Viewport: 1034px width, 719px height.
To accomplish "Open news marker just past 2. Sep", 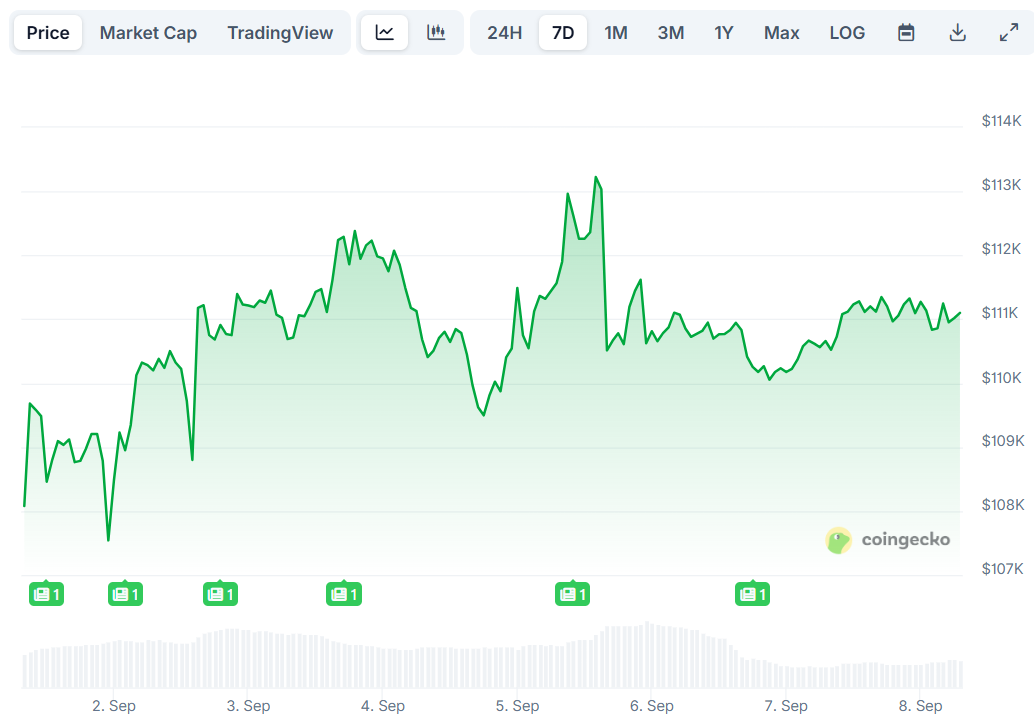I will click(125, 594).
